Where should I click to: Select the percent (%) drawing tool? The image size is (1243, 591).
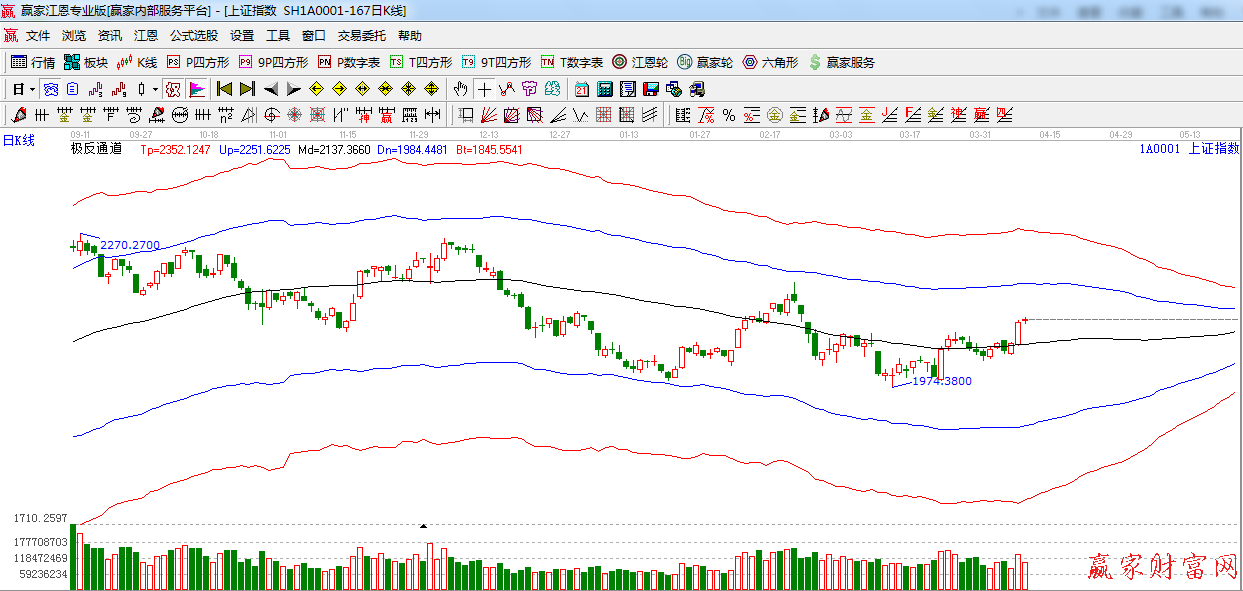click(x=728, y=115)
